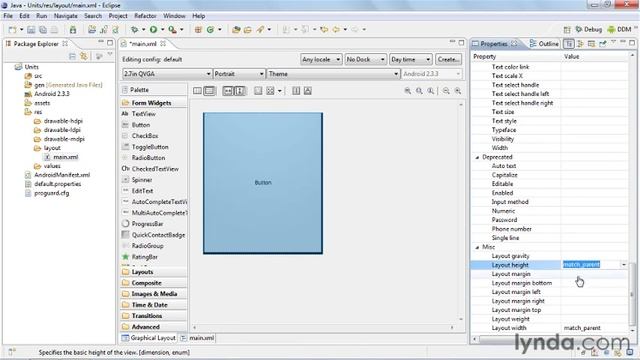Open the Layouts palette category

[153, 272]
